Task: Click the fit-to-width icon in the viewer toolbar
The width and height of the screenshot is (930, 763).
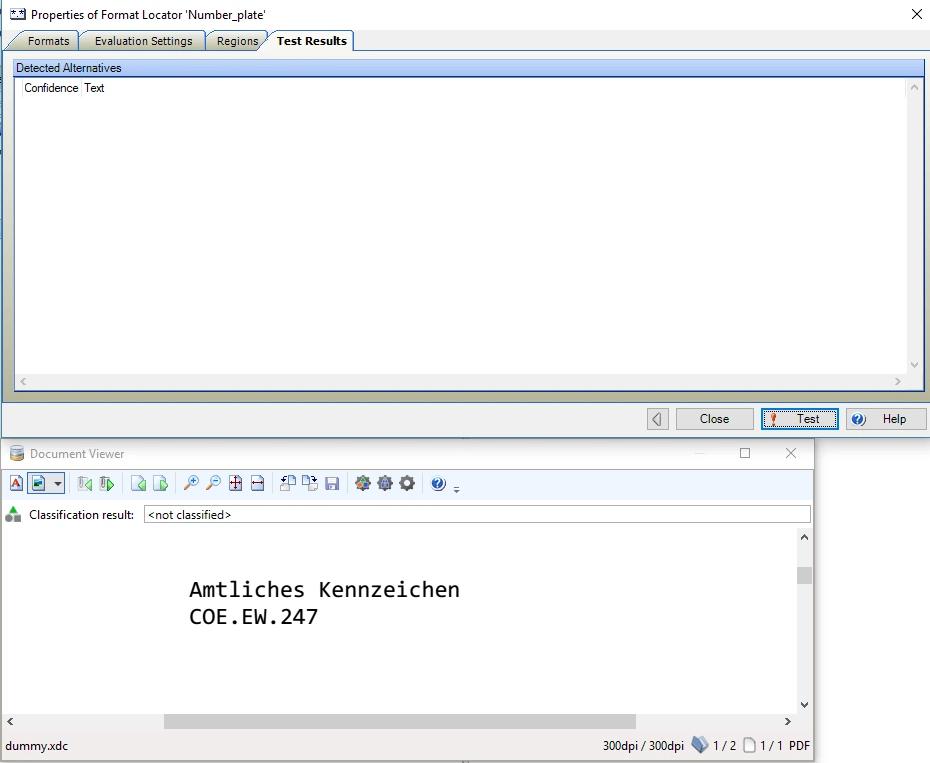Action: (x=257, y=484)
